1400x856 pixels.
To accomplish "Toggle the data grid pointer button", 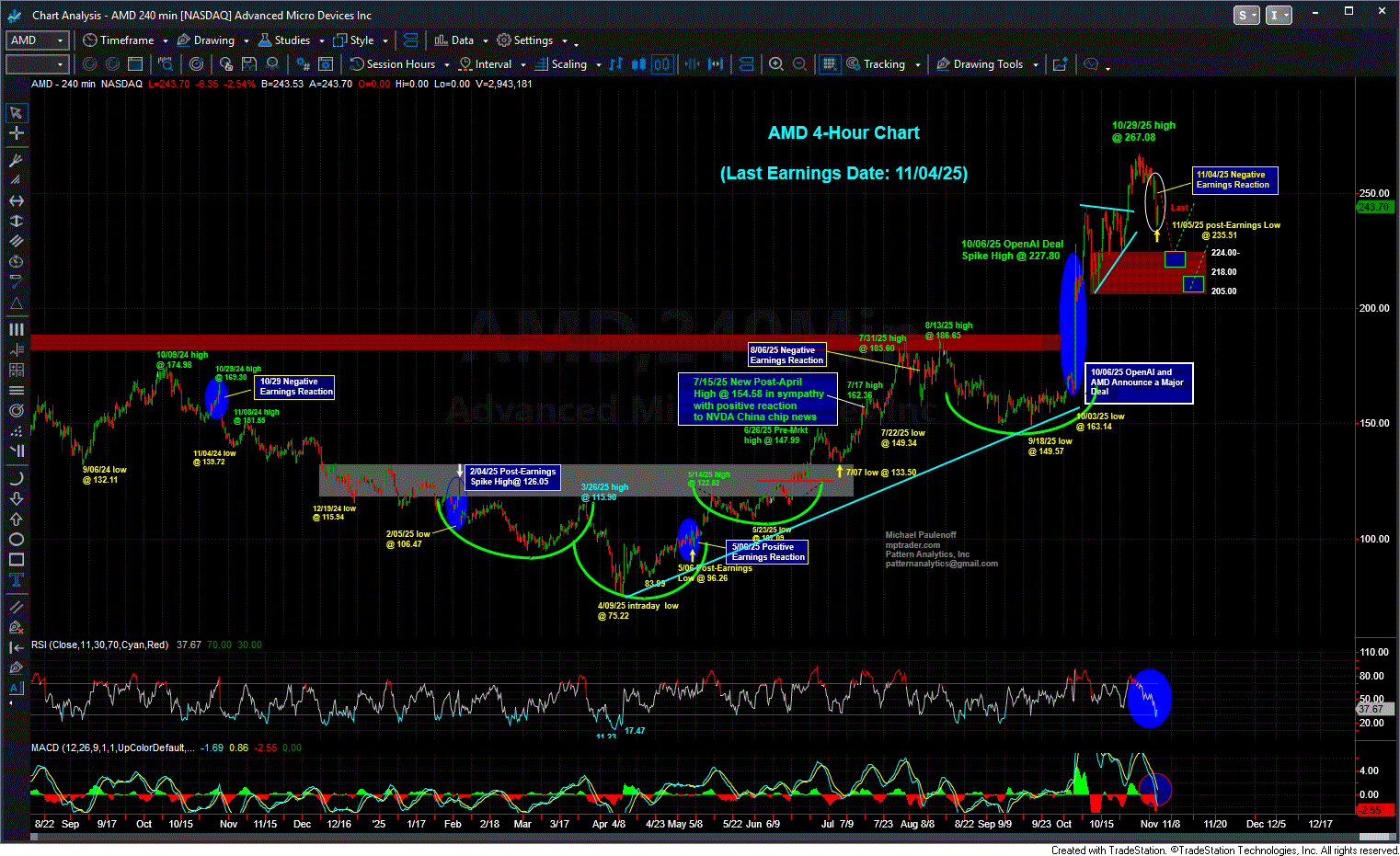I will [x=829, y=64].
